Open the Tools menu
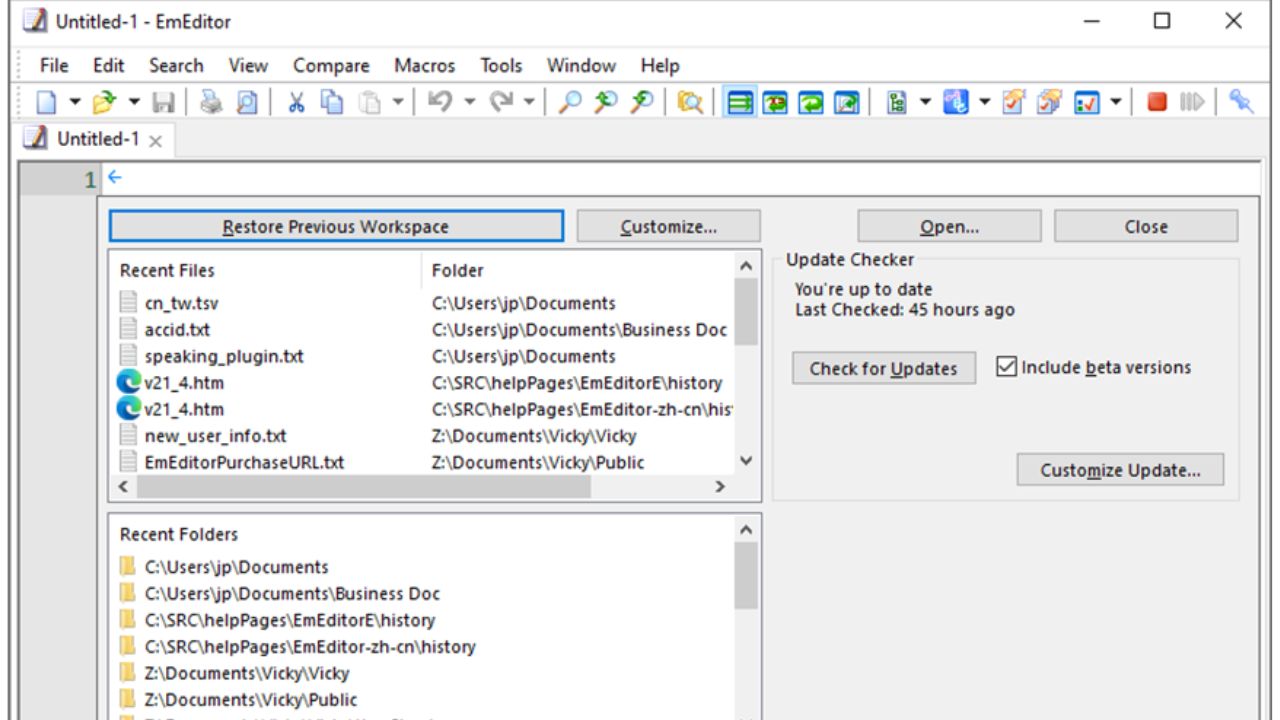This screenshot has width=1280, height=720. pos(501,65)
